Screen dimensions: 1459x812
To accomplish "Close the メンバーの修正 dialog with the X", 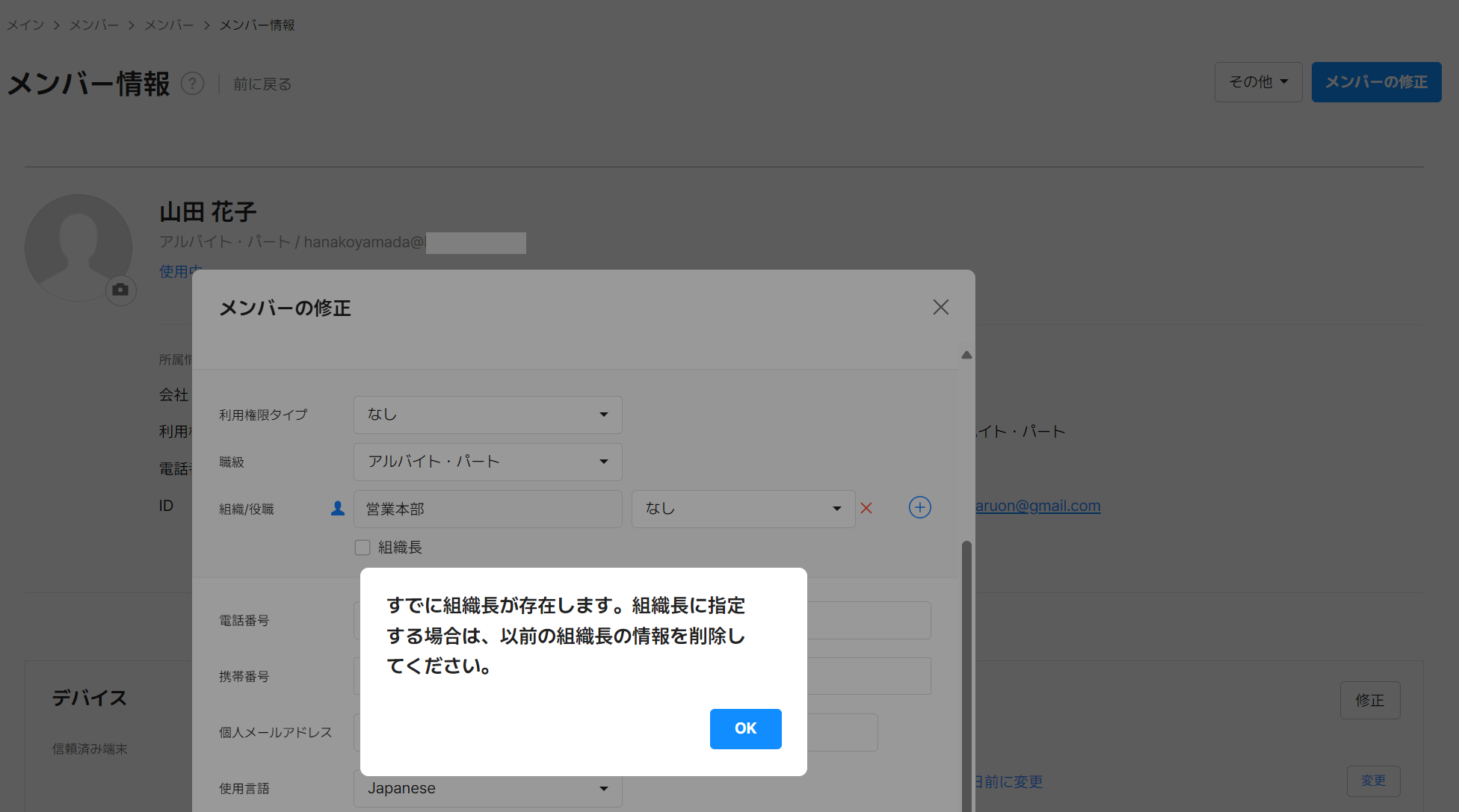I will coord(940,307).
